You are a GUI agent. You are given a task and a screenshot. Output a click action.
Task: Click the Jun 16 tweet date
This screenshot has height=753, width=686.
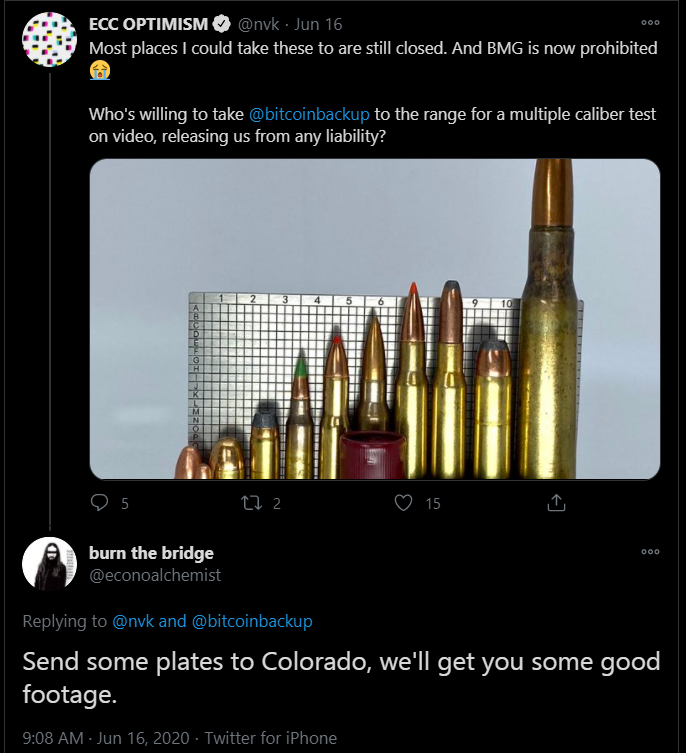(x=318, y=24)
